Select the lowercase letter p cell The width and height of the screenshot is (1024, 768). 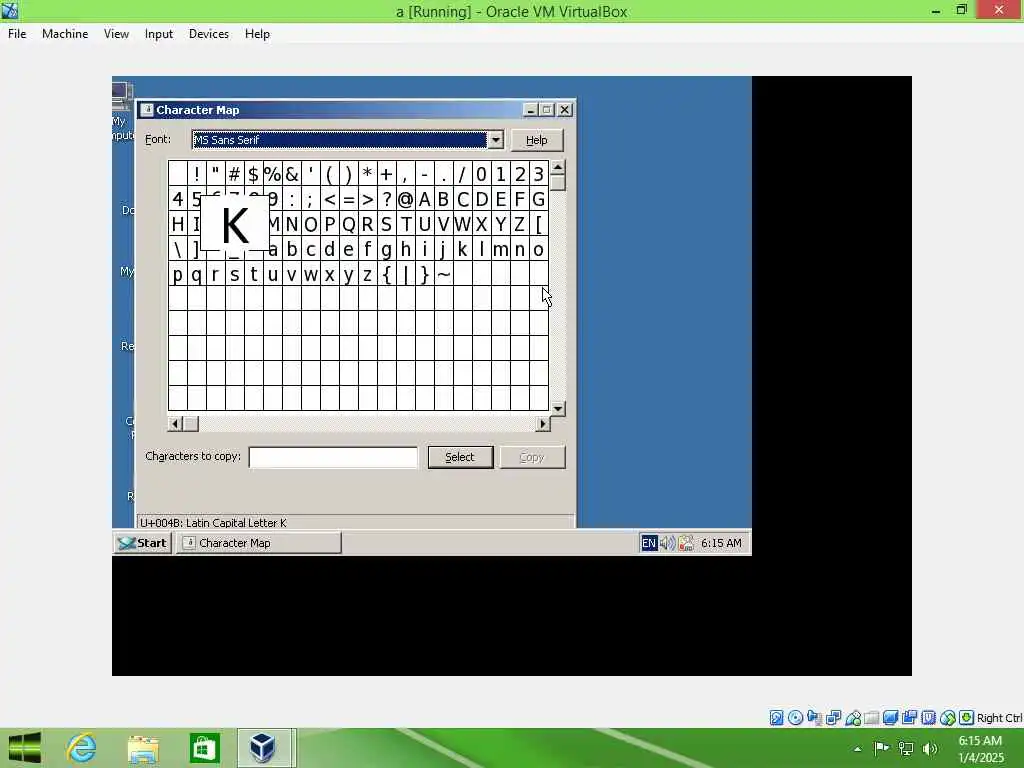178,274
